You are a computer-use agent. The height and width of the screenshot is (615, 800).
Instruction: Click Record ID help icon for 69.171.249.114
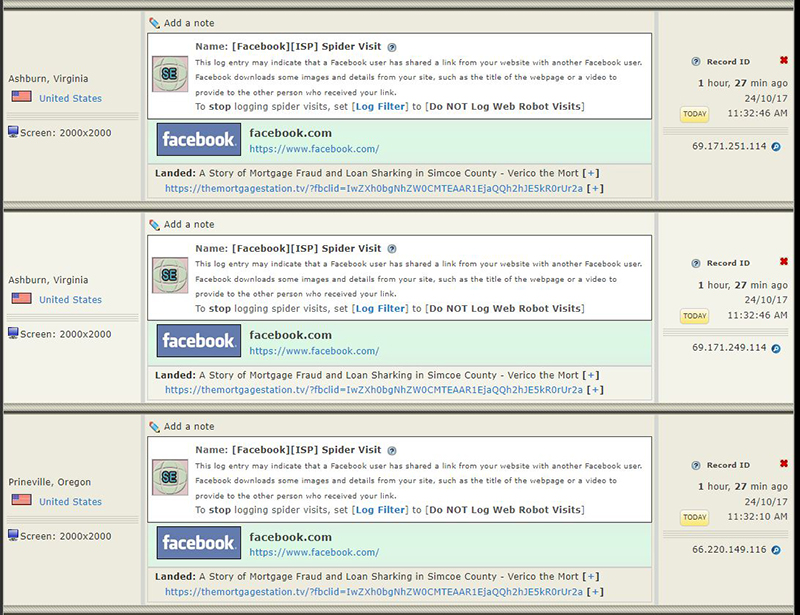pos(696,263)
